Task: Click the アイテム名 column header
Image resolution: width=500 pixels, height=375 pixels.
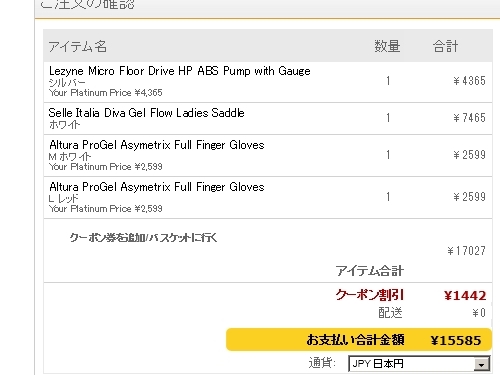Action: (77, 46)
